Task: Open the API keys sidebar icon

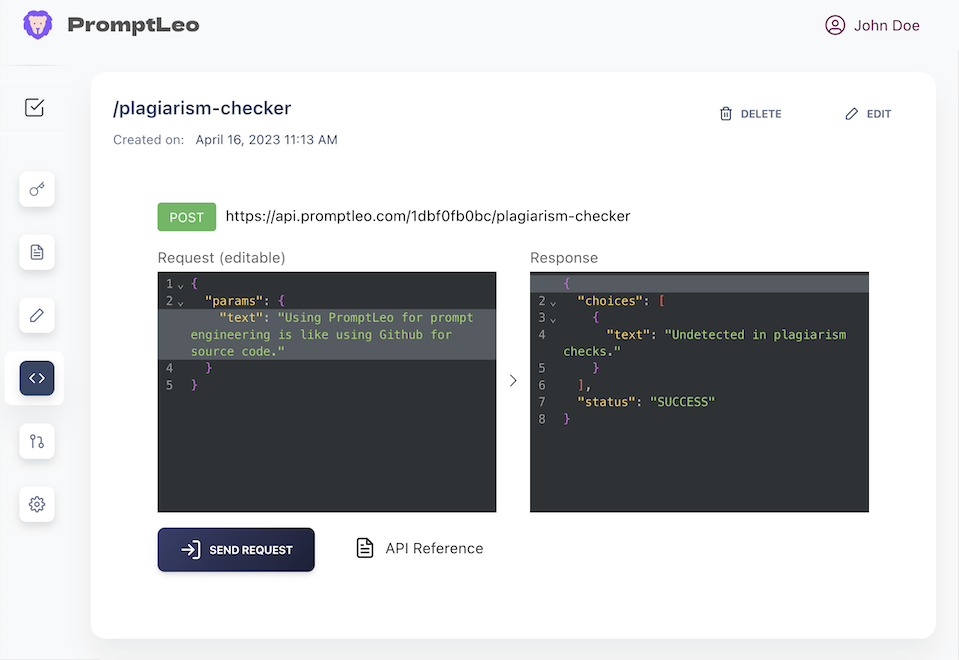Action: point(37,189)
